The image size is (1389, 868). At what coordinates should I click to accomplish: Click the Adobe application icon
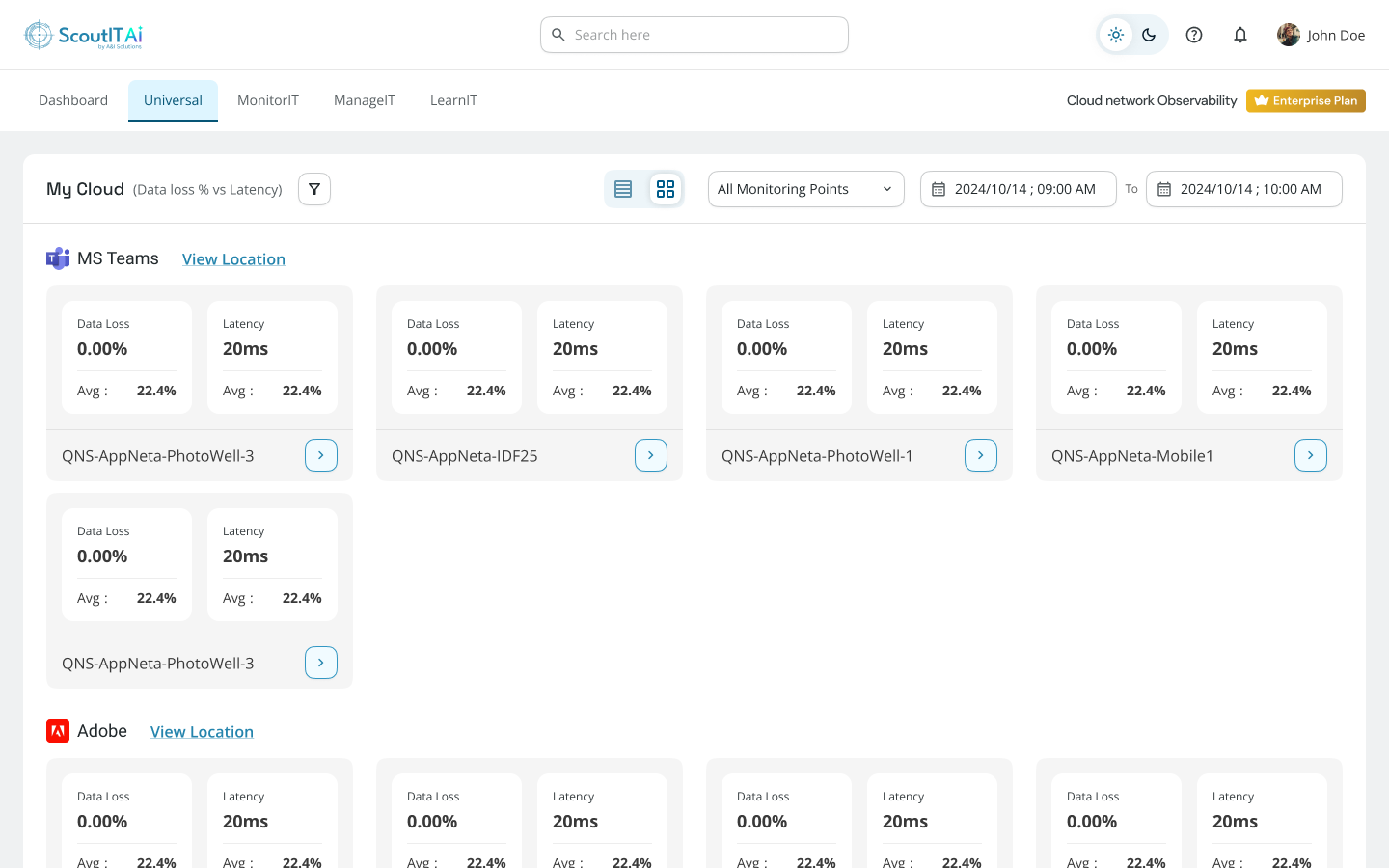coord(58,731)
